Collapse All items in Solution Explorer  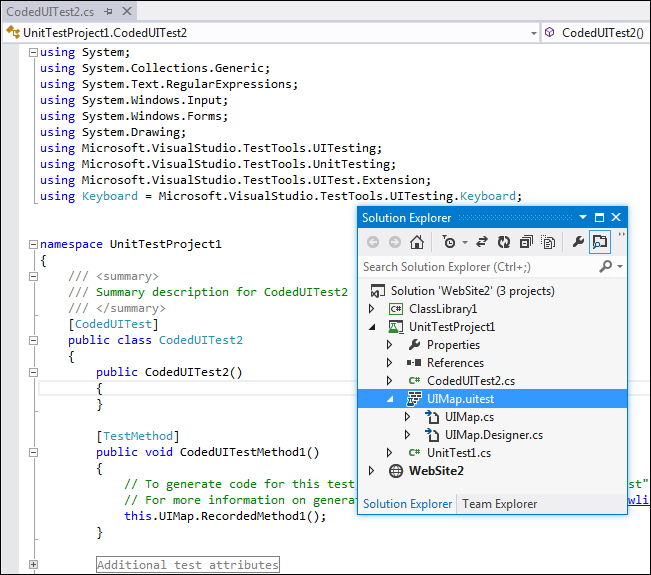coord(526,242)
